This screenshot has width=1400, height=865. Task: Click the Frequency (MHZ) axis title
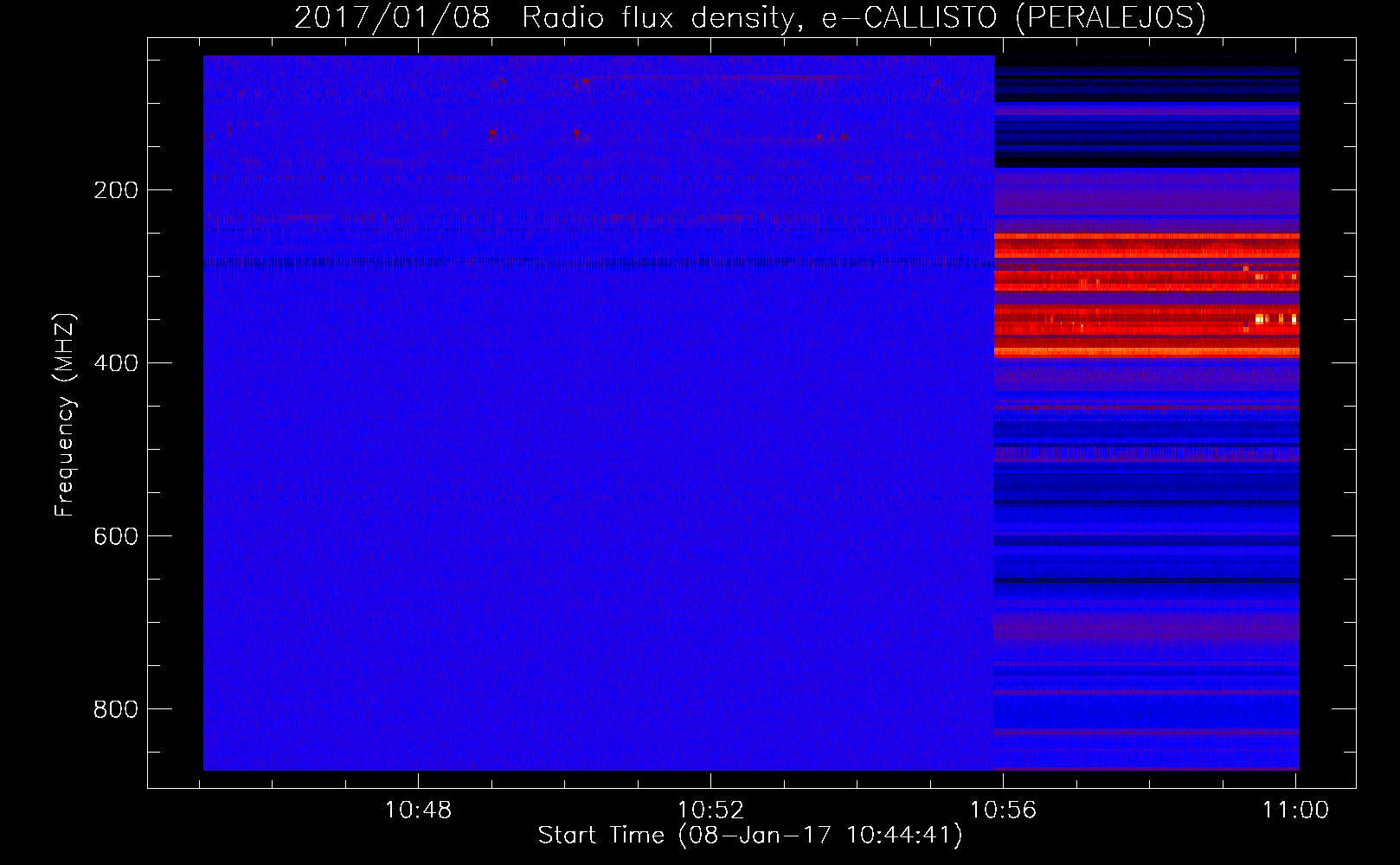[x=66, y=414]
